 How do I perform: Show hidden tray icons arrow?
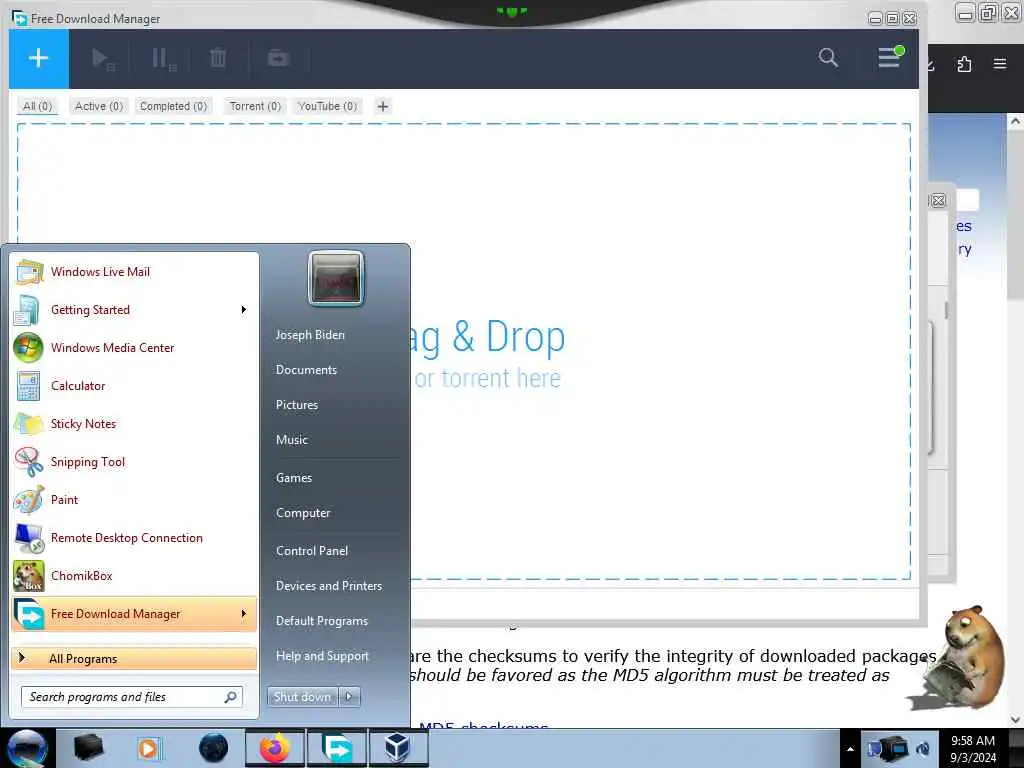click(x=850, y=749)
